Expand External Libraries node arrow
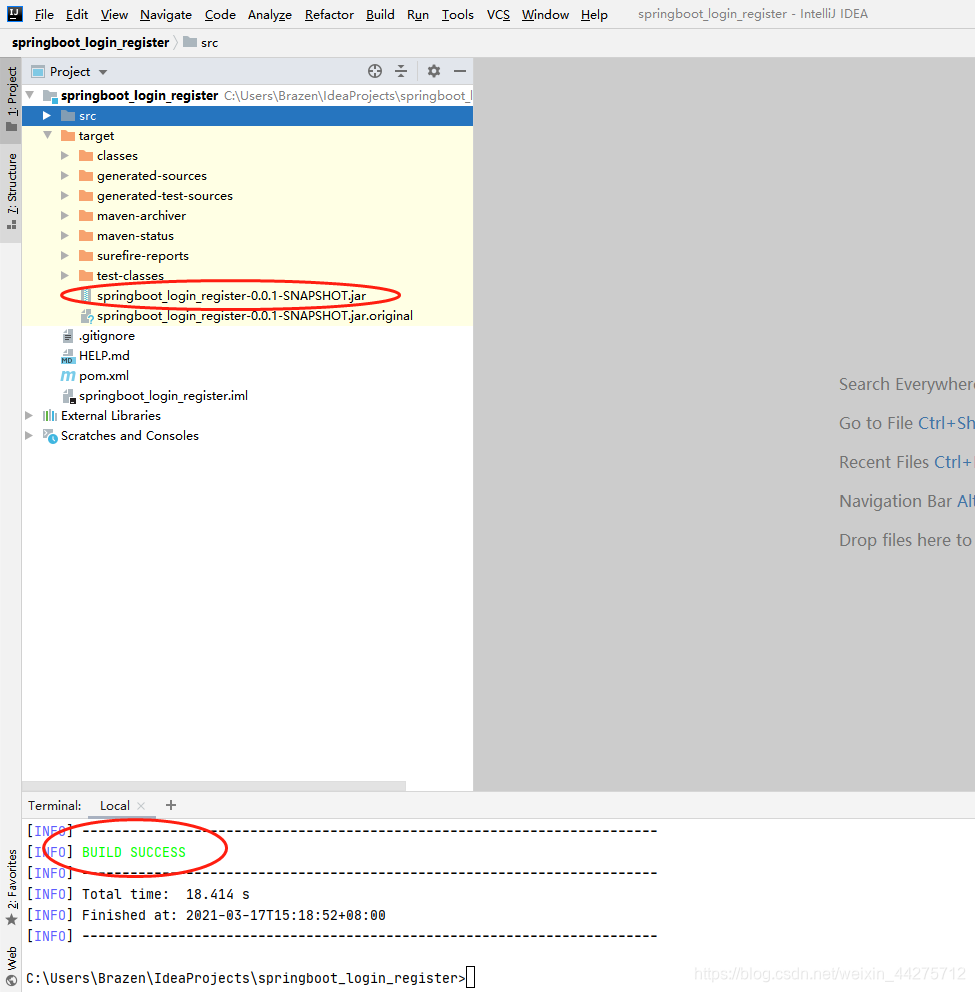The image size is (975, 992). [29, 416]
